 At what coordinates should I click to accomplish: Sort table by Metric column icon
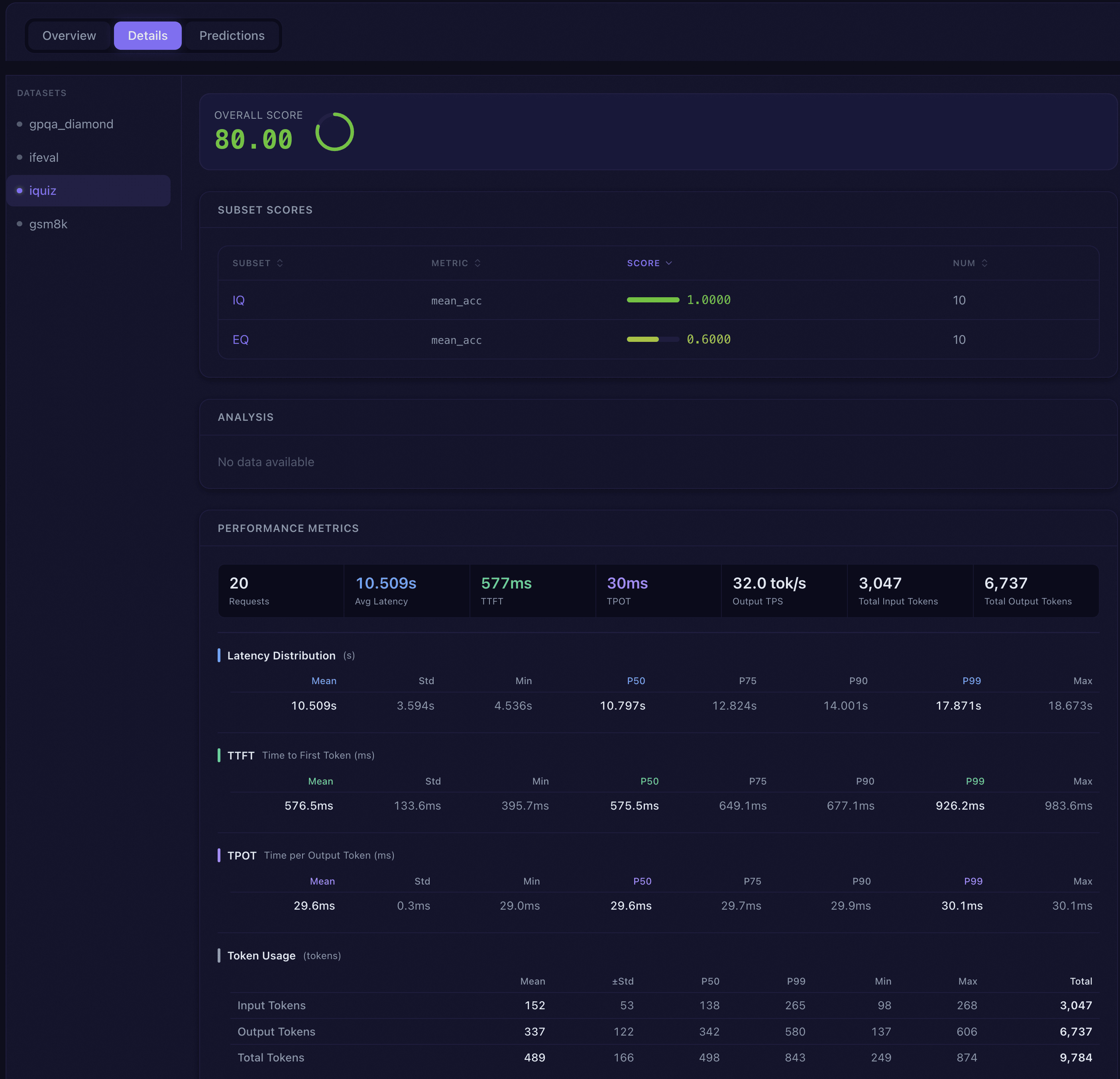(x=478, y=263)
